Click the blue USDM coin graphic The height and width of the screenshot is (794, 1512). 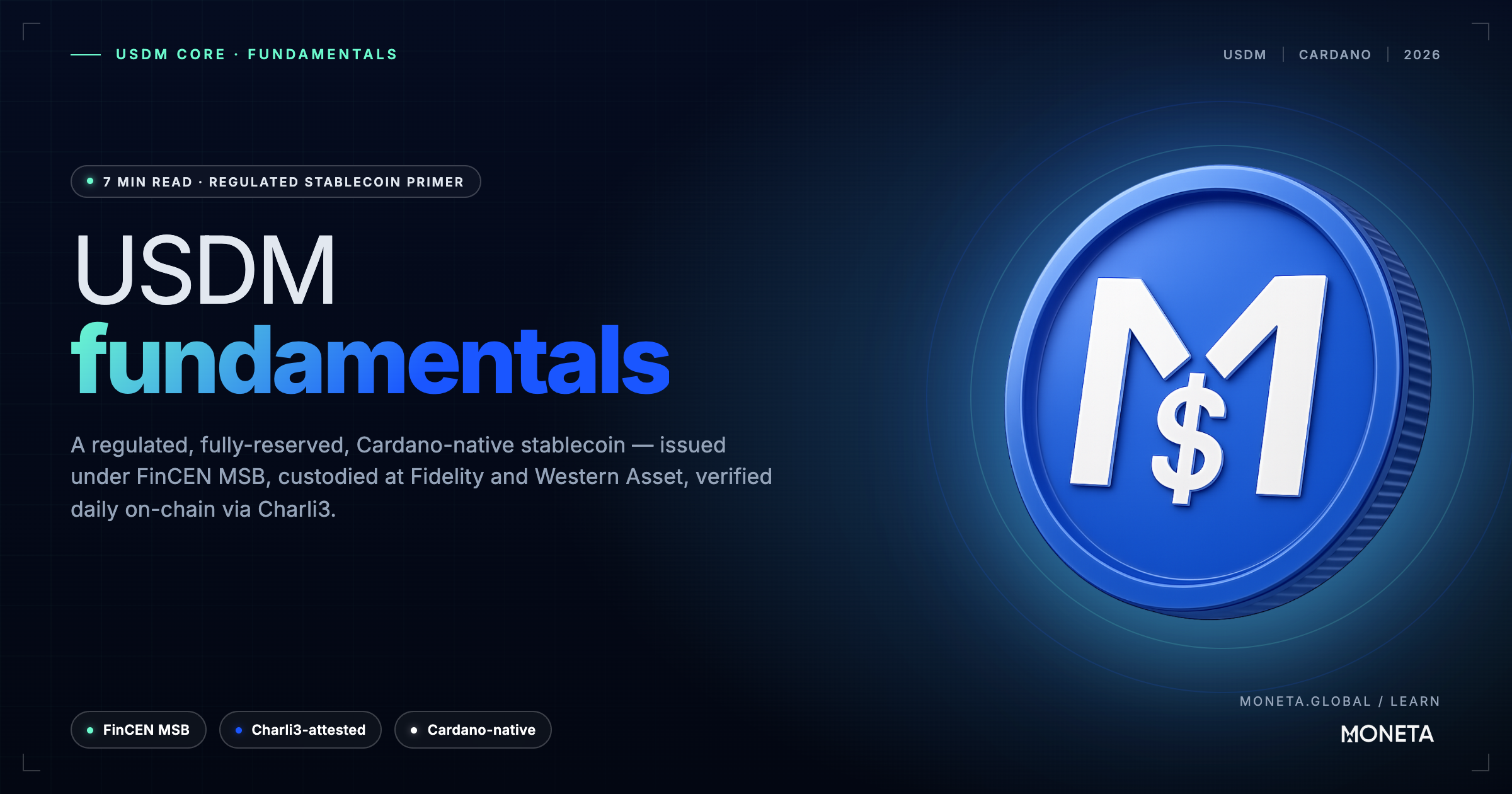(x=1217, y=392)
